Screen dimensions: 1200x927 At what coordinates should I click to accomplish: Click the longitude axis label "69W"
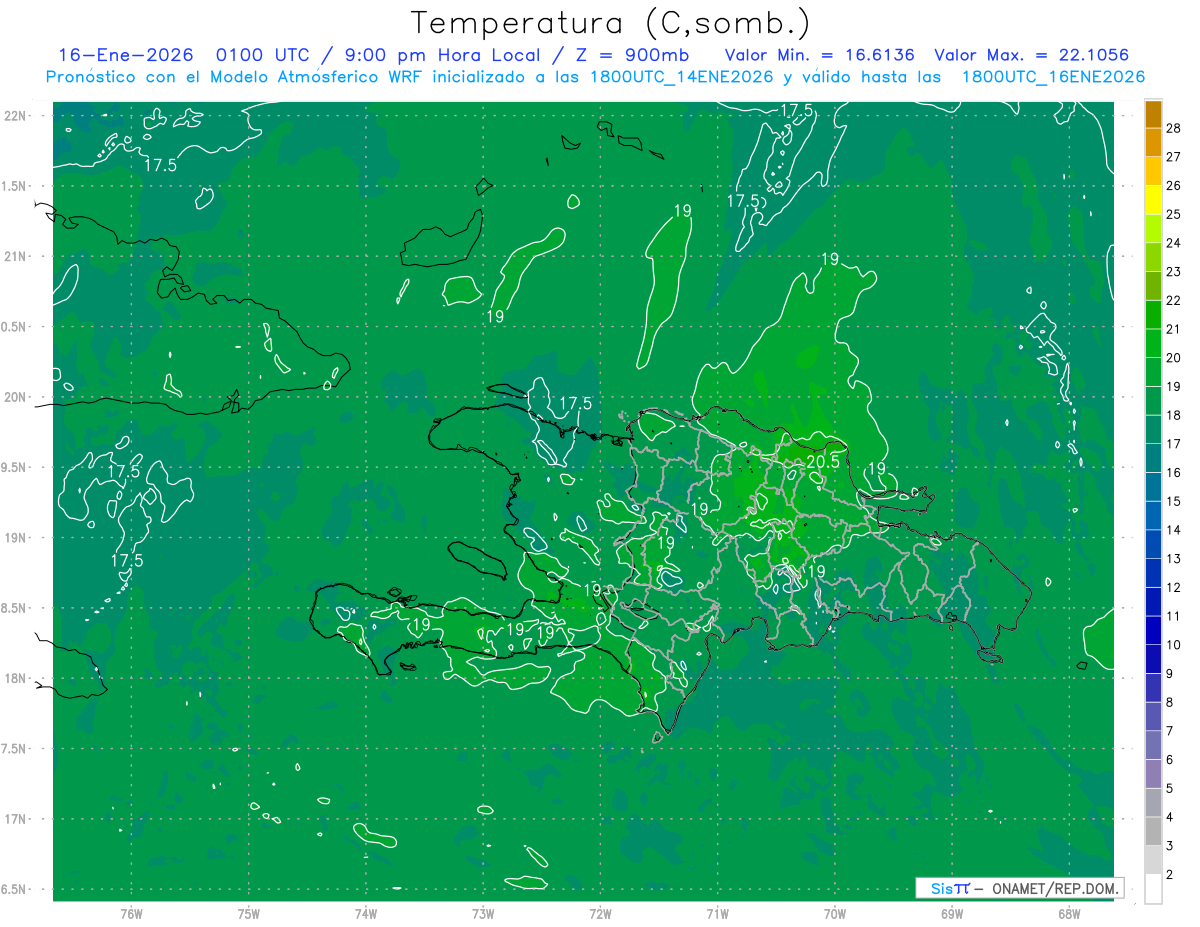point(952,914)
